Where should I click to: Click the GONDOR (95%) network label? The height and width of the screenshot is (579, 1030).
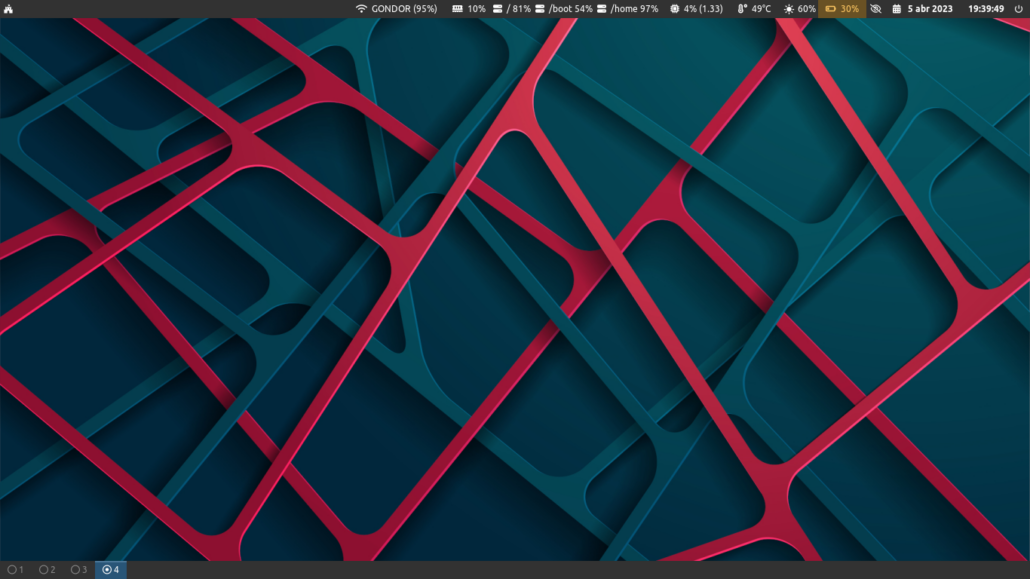click(x=404, y=9)
